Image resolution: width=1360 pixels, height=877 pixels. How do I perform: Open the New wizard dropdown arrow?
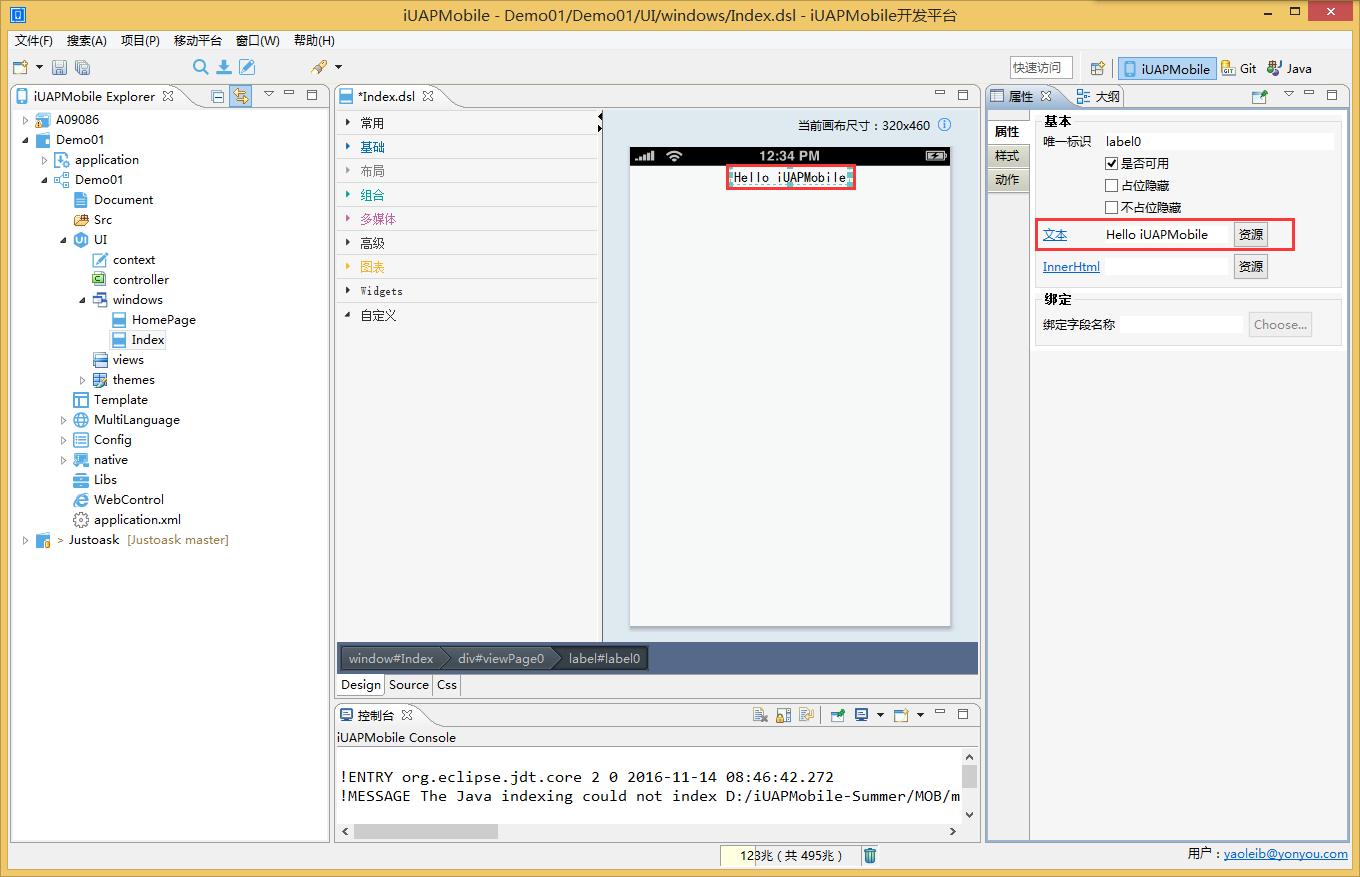pyautogui.click(x=39, y=67)
